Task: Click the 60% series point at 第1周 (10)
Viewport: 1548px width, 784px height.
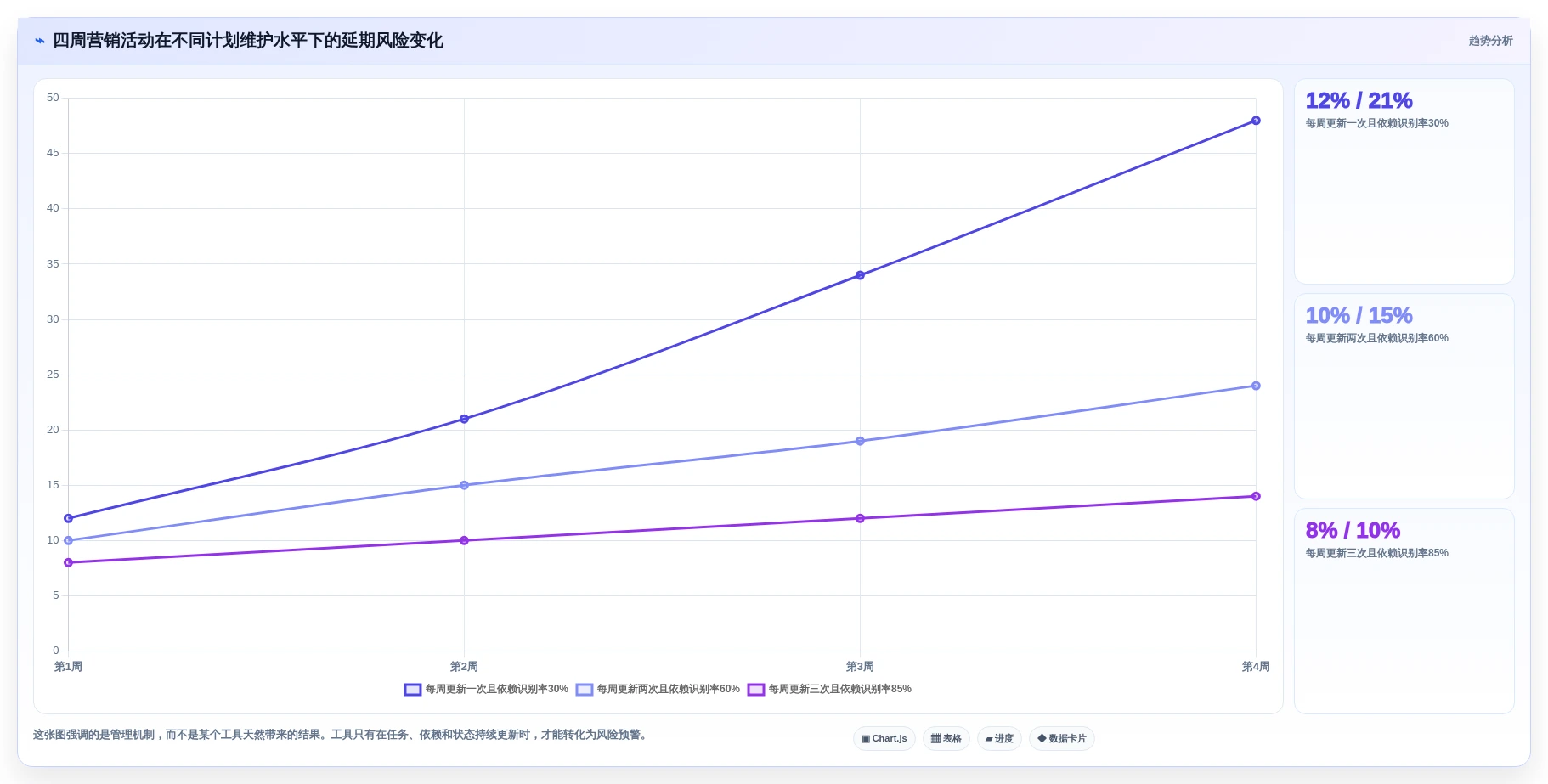Action: click(x=69, y=540)
